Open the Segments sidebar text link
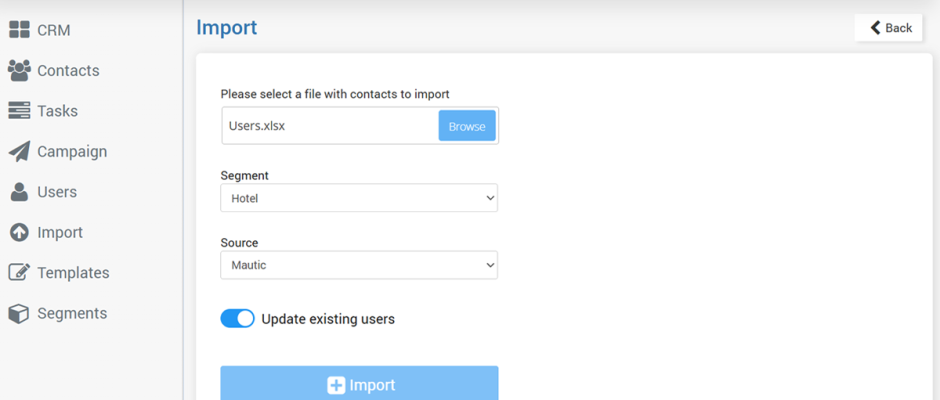Viewport: 940px width, 400px height. click(x=72, y=314)
